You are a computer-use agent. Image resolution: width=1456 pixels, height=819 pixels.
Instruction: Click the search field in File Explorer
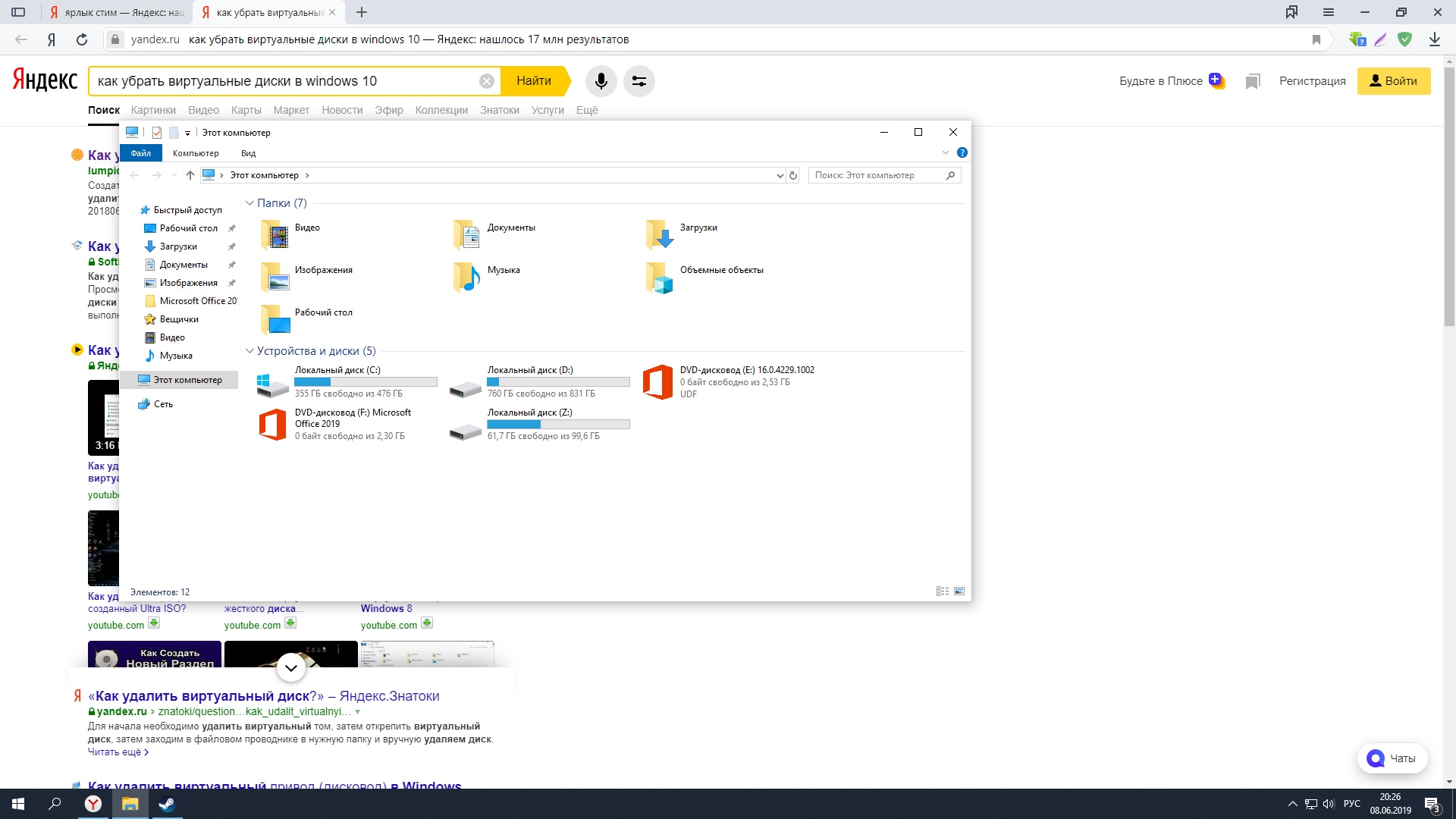pyautogui.click(x=880, y=175)
